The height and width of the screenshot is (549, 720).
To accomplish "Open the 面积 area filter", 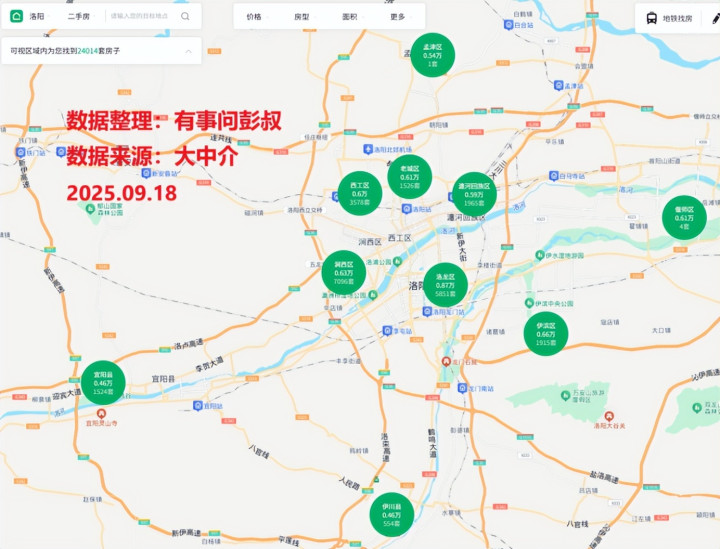I will click(352, 17).
